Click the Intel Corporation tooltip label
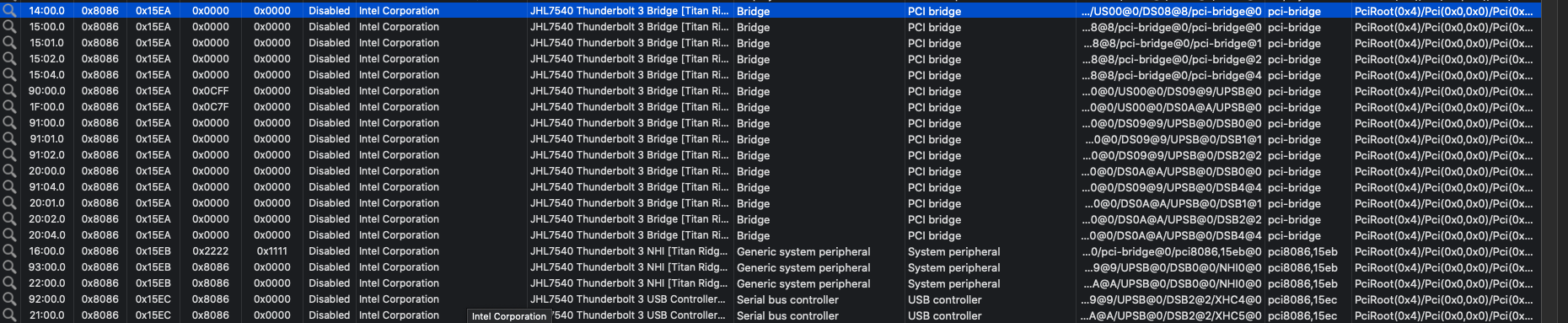The image size is (1568, 323). [509, 316]
